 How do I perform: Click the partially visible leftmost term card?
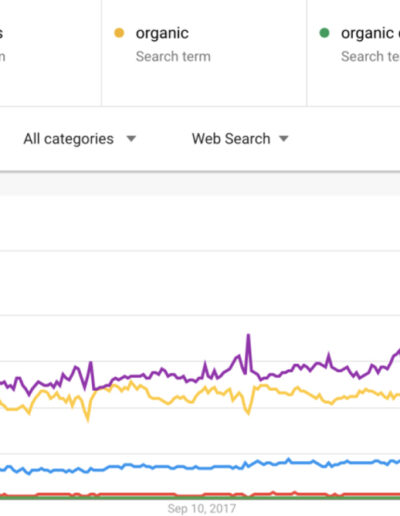click(x=50, y=53)
